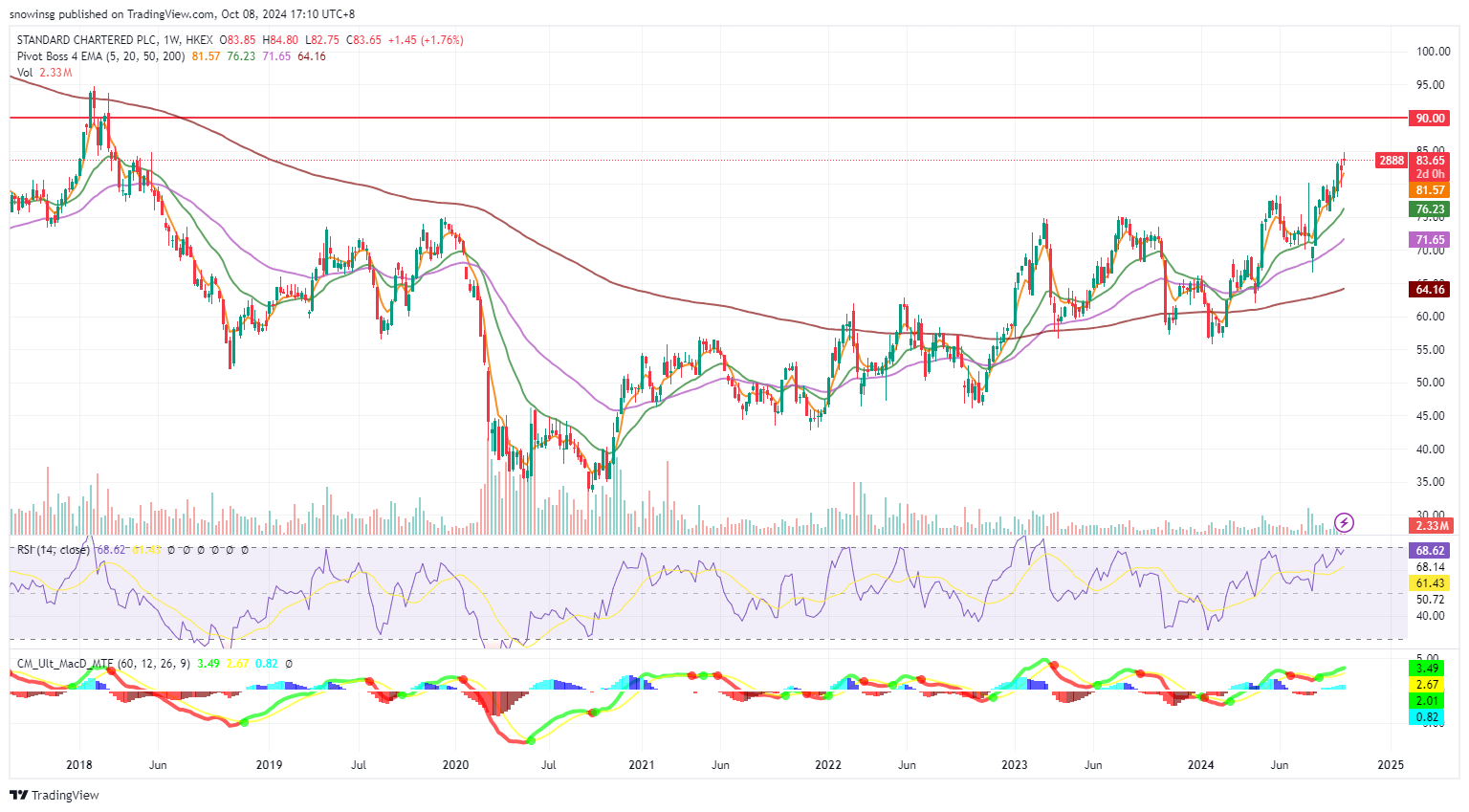Click the 50.00 price axis label
1469x812 pixels.
coord(1431,383)
